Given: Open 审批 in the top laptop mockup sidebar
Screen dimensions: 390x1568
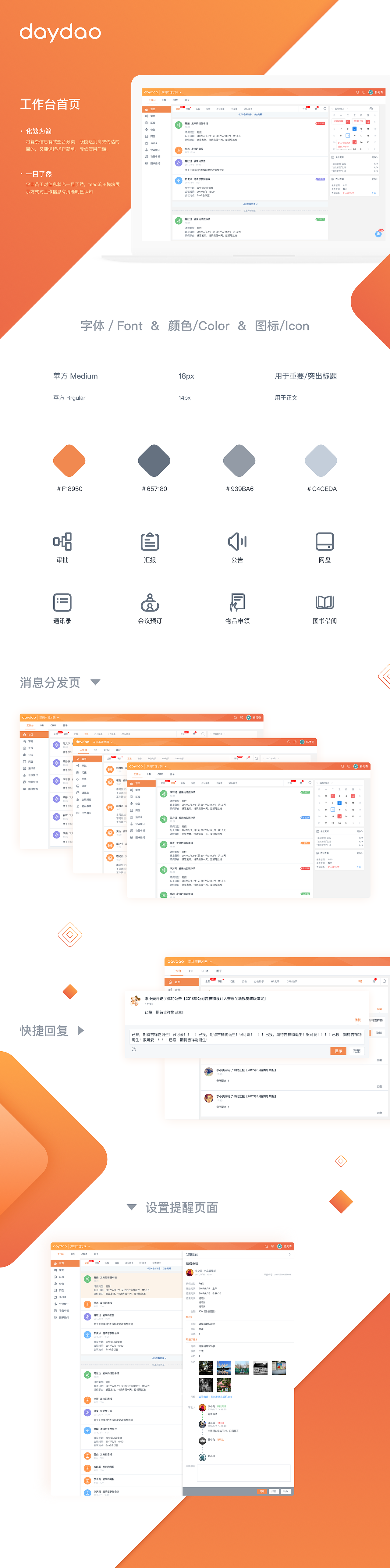Looking at the screenshot, I should tap(156, 116).
